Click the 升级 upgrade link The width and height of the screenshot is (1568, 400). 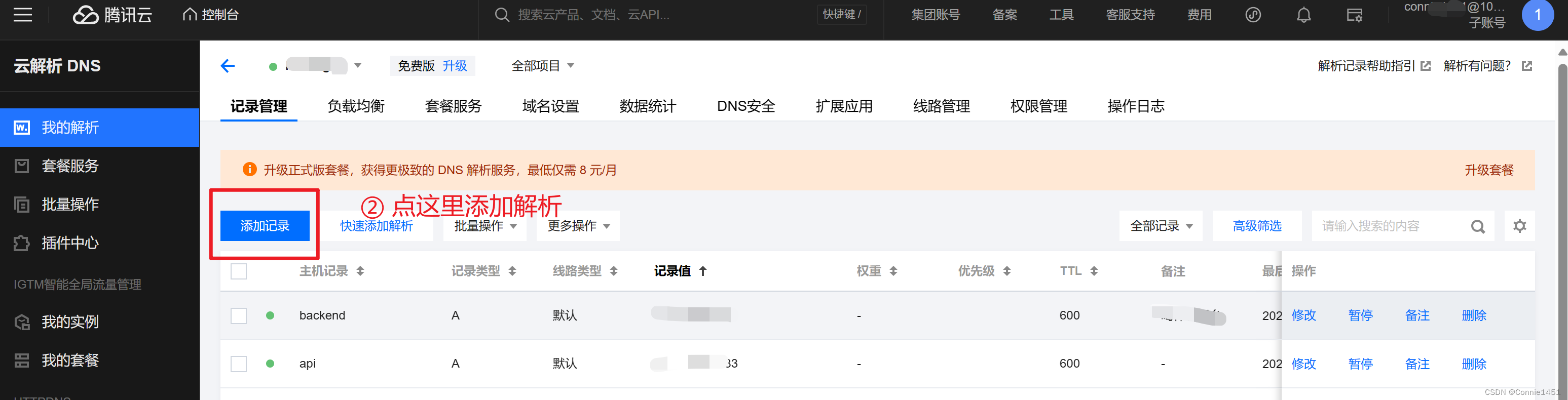coord(455,66)
